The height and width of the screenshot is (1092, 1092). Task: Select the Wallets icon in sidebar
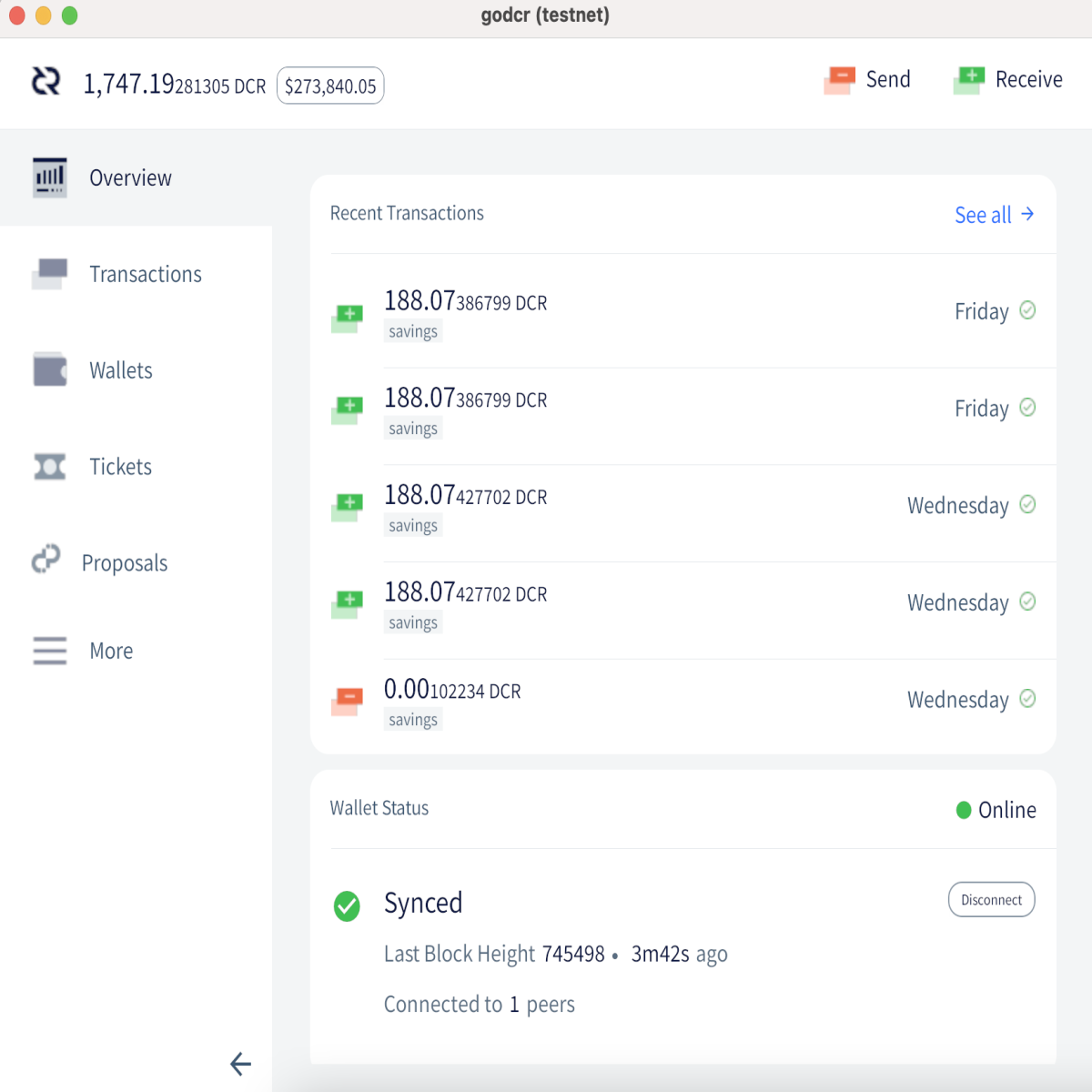50,369
